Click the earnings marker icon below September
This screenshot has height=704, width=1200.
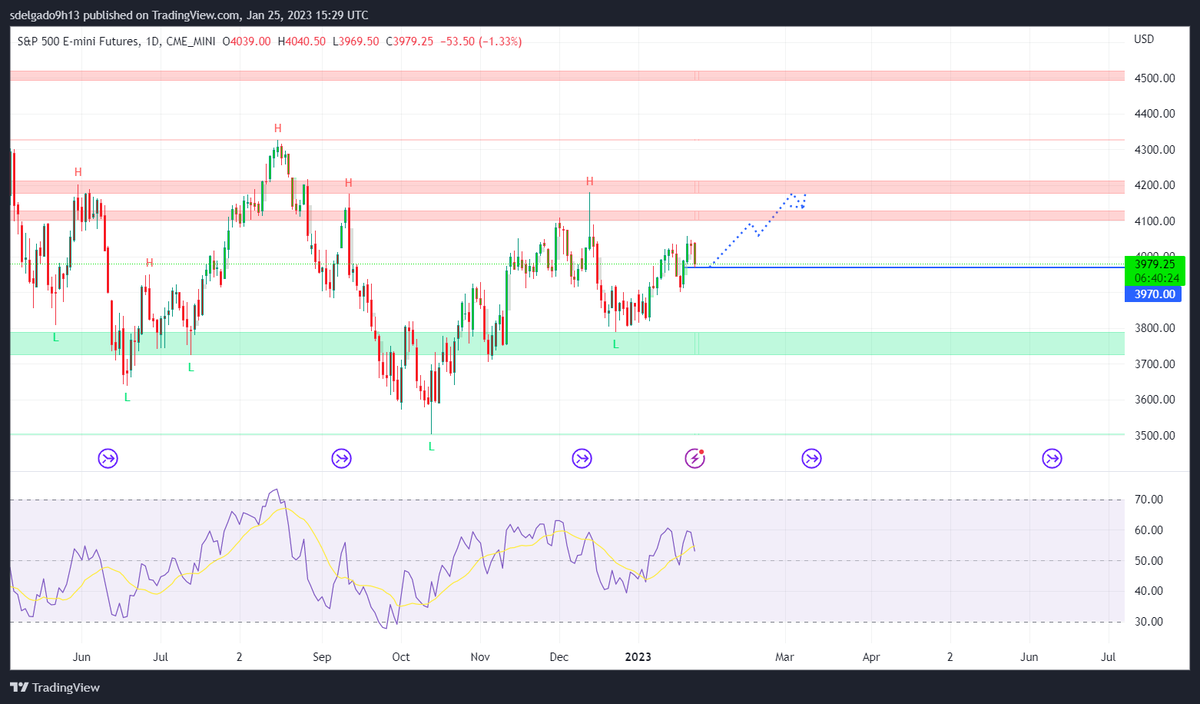(x=341, y=458)
